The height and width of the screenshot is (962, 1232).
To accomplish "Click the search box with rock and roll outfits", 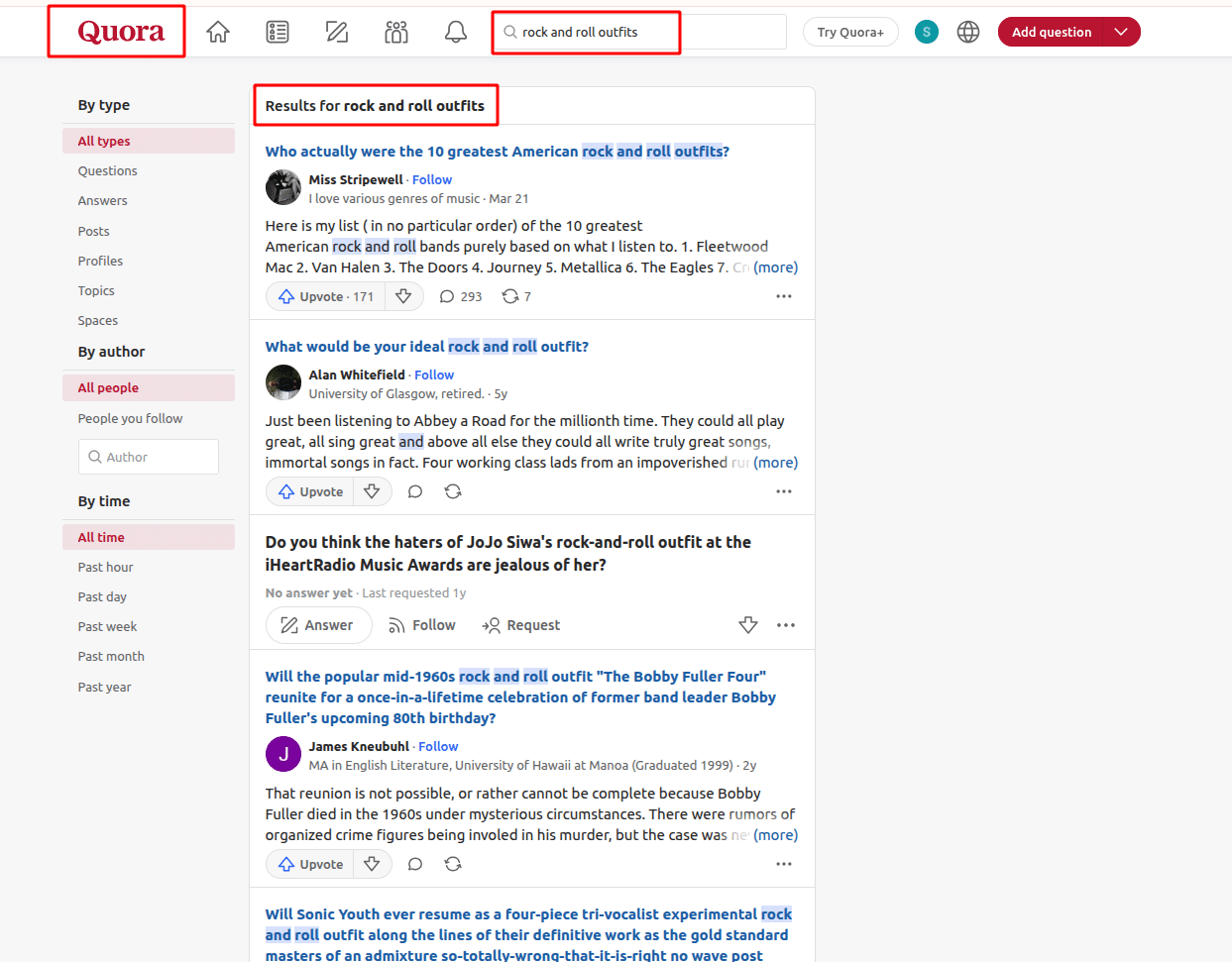I will point(640,32).
